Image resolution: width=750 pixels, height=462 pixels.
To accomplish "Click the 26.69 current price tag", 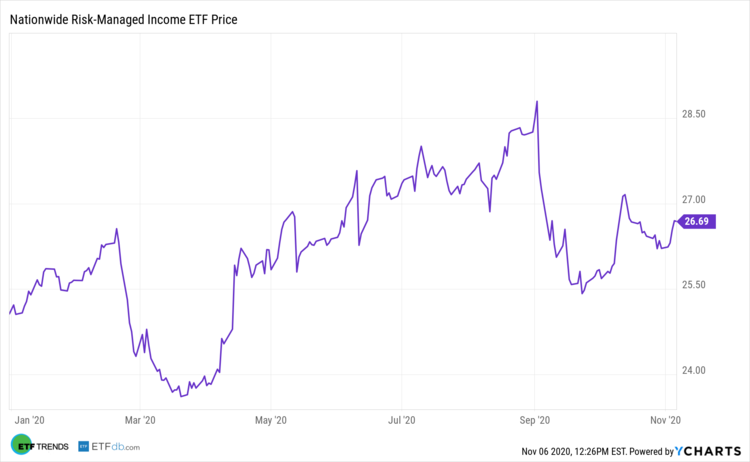I will click(x=697, y=222).
